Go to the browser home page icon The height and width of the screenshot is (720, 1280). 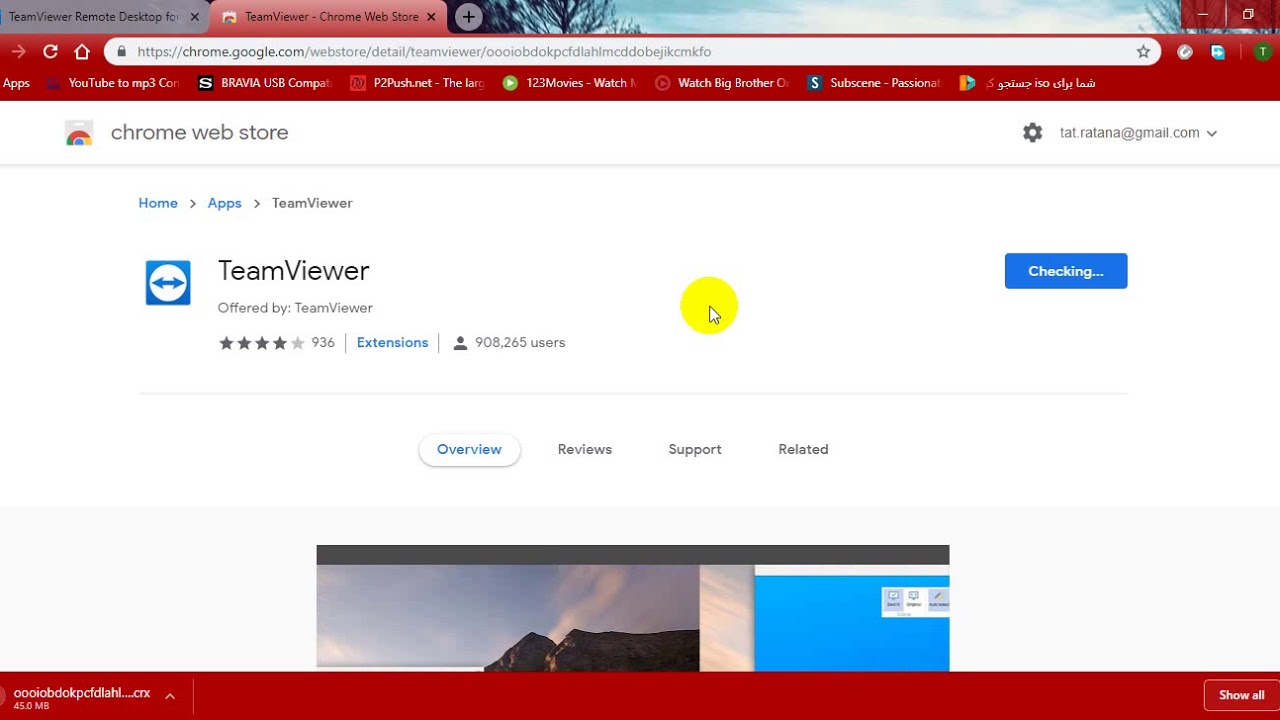(82, 52)
